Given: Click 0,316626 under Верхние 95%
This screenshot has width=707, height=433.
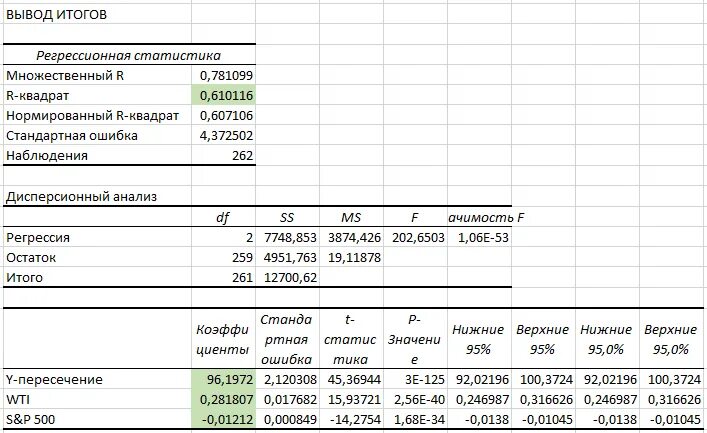Looking at the screenshot, I should [546, 399].
